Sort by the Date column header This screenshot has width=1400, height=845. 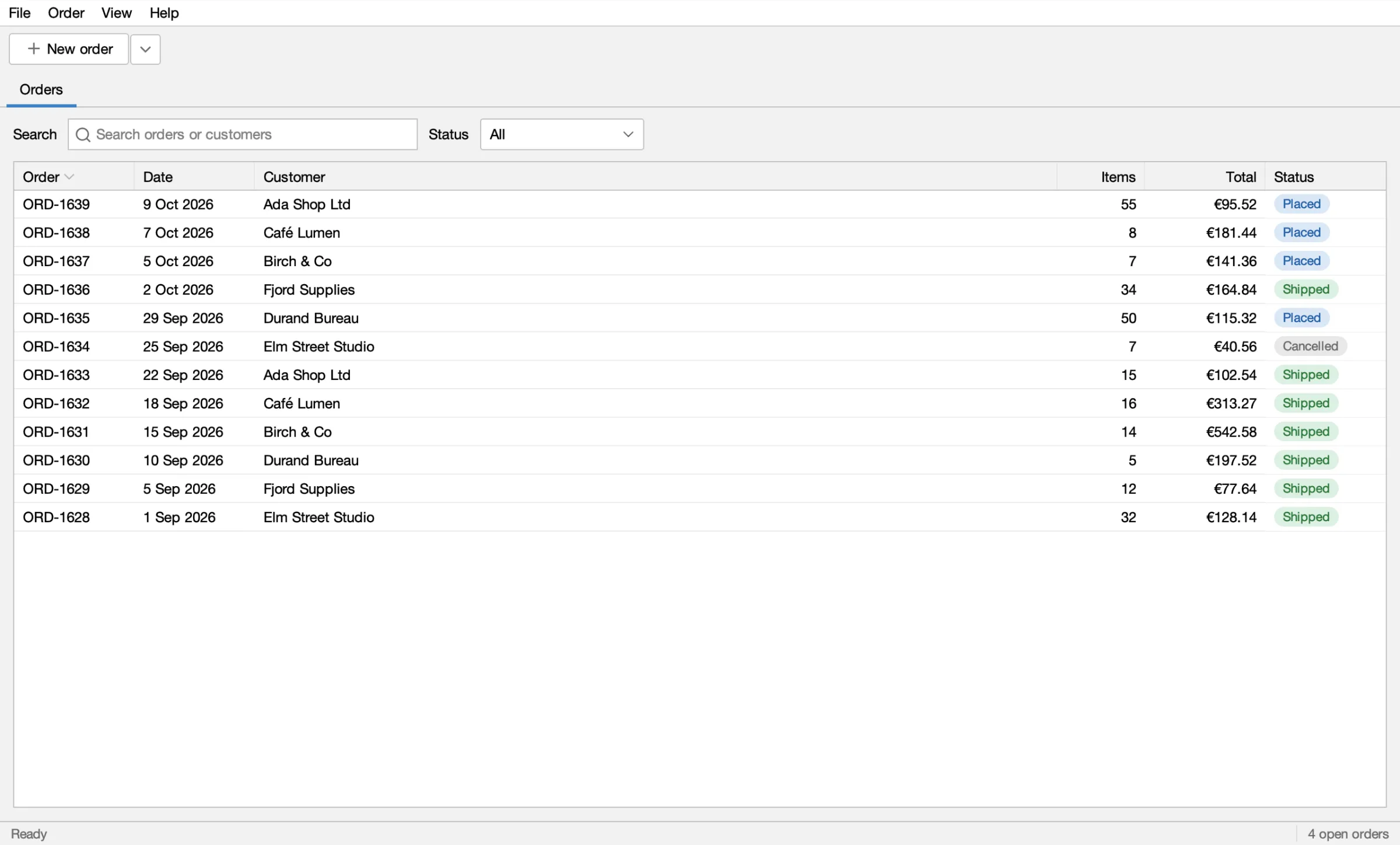point(194,177)
